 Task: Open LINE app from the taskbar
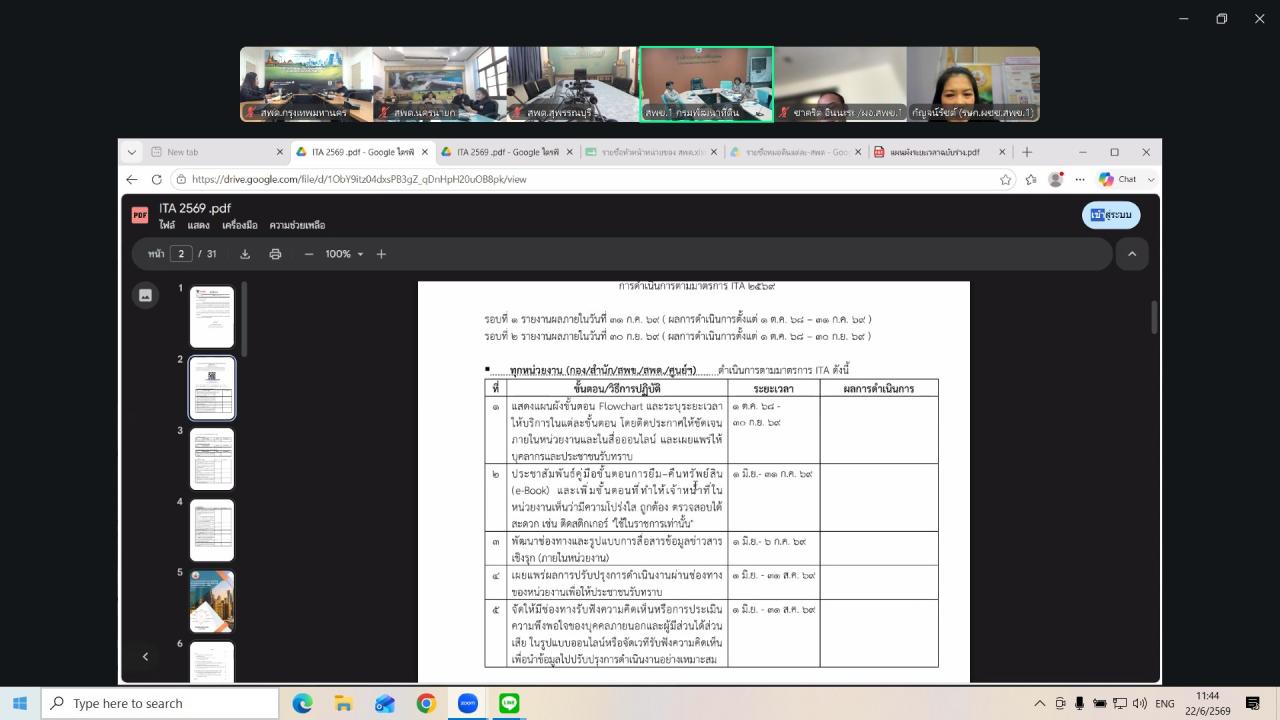509,703
